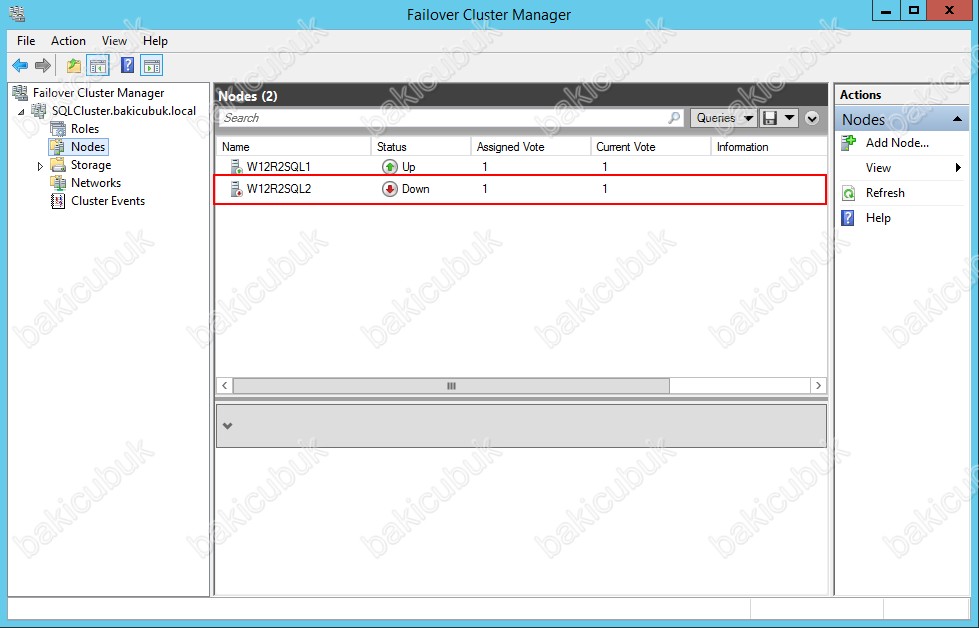Viewport: 979px width, 628px height.
Task: Click Refresh link in Actions pane
Action: click(x=885, y=193)
